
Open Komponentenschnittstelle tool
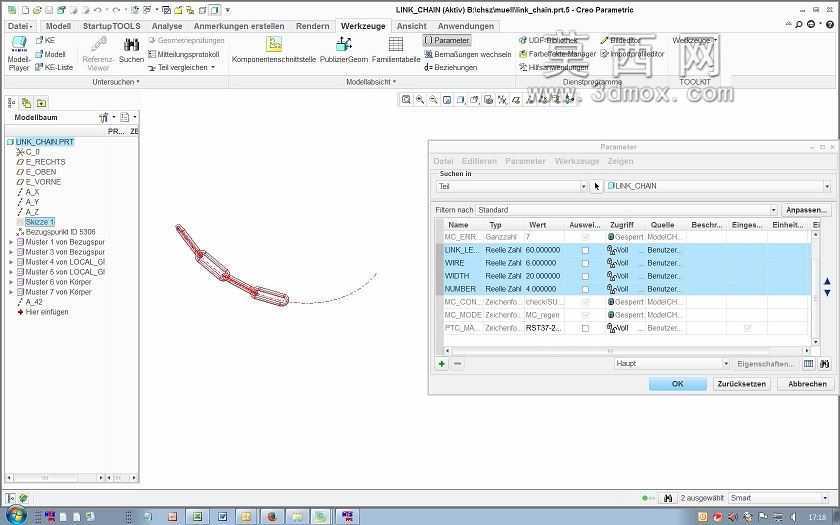(x=274, y=50)
